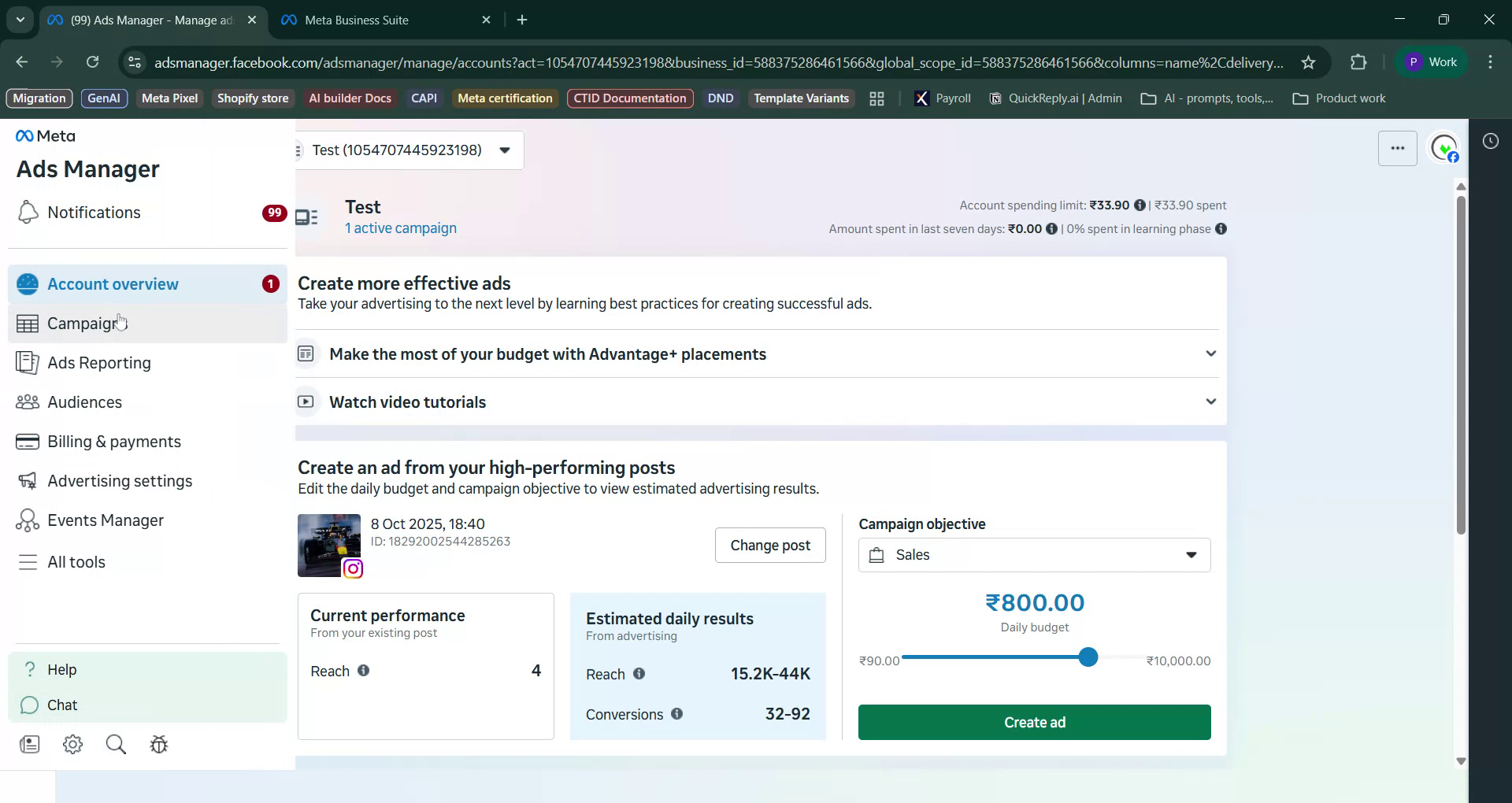Open Events Manager
1512x803 pixels.
[106, 520]
